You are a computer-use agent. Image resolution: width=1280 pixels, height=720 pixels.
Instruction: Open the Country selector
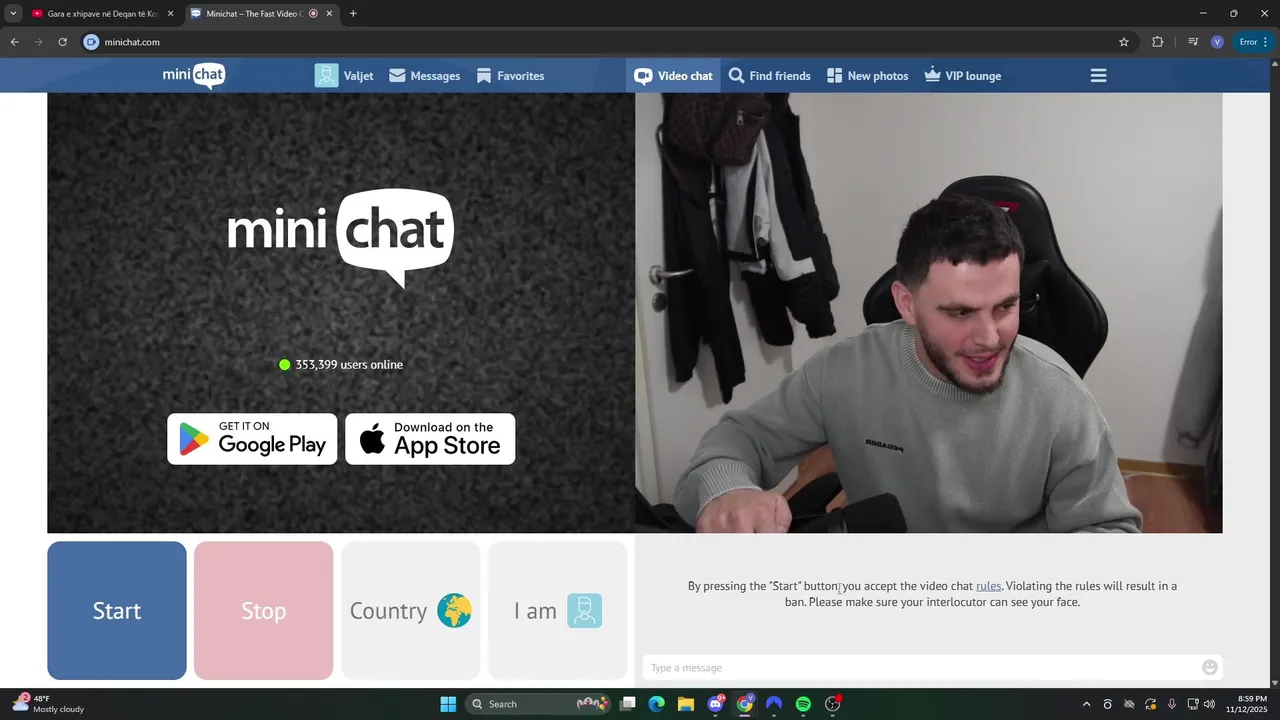411,611
